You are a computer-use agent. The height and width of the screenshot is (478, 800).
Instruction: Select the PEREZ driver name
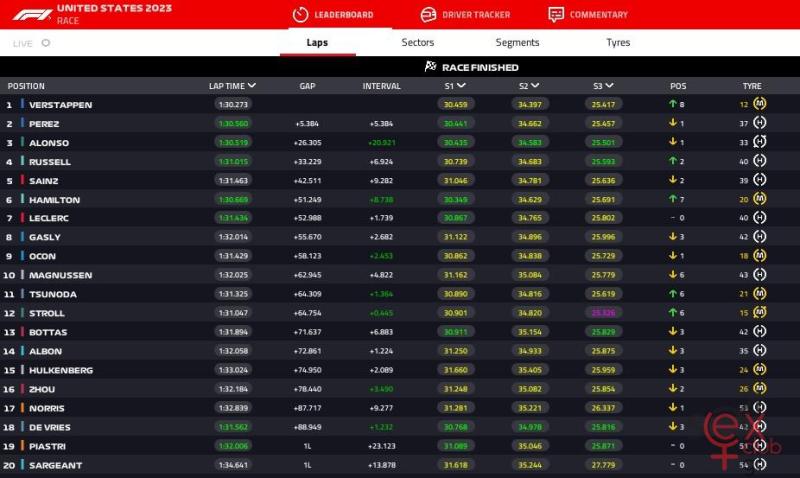[44, 123]
